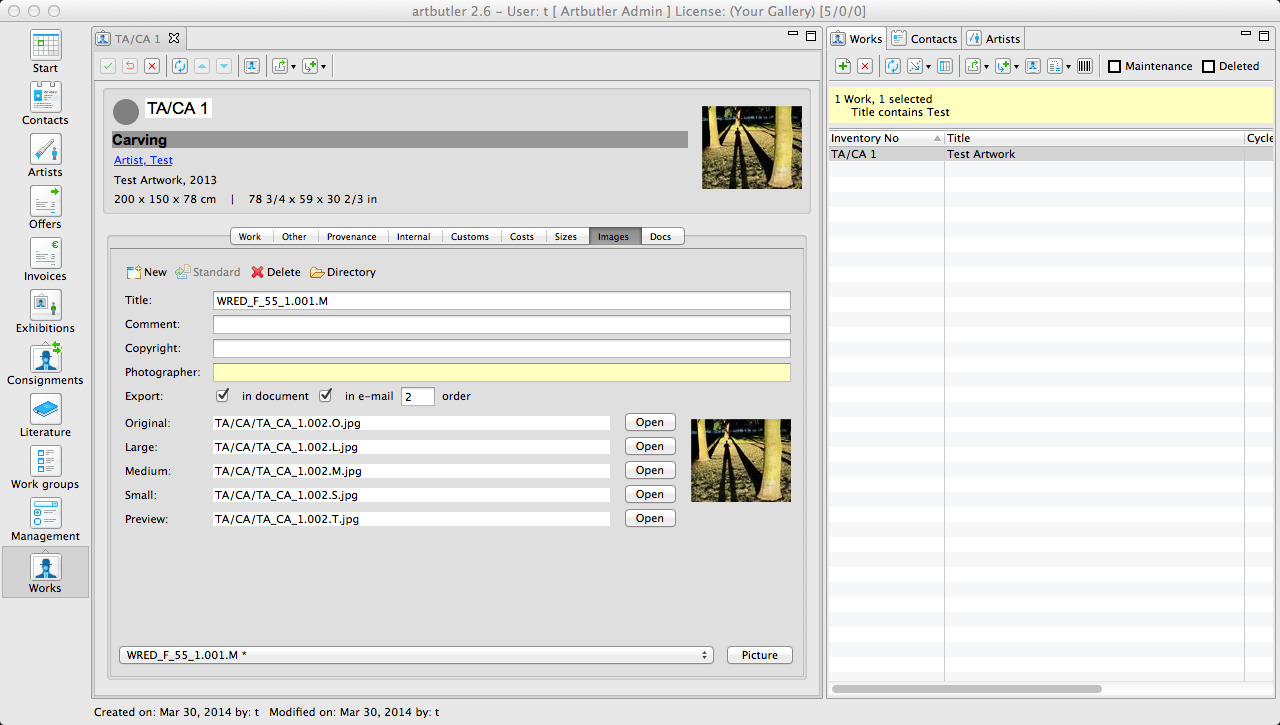Toggle the 'in document' export checkbox
Viewport: 1280px width, 725px height.
(223, 395)
